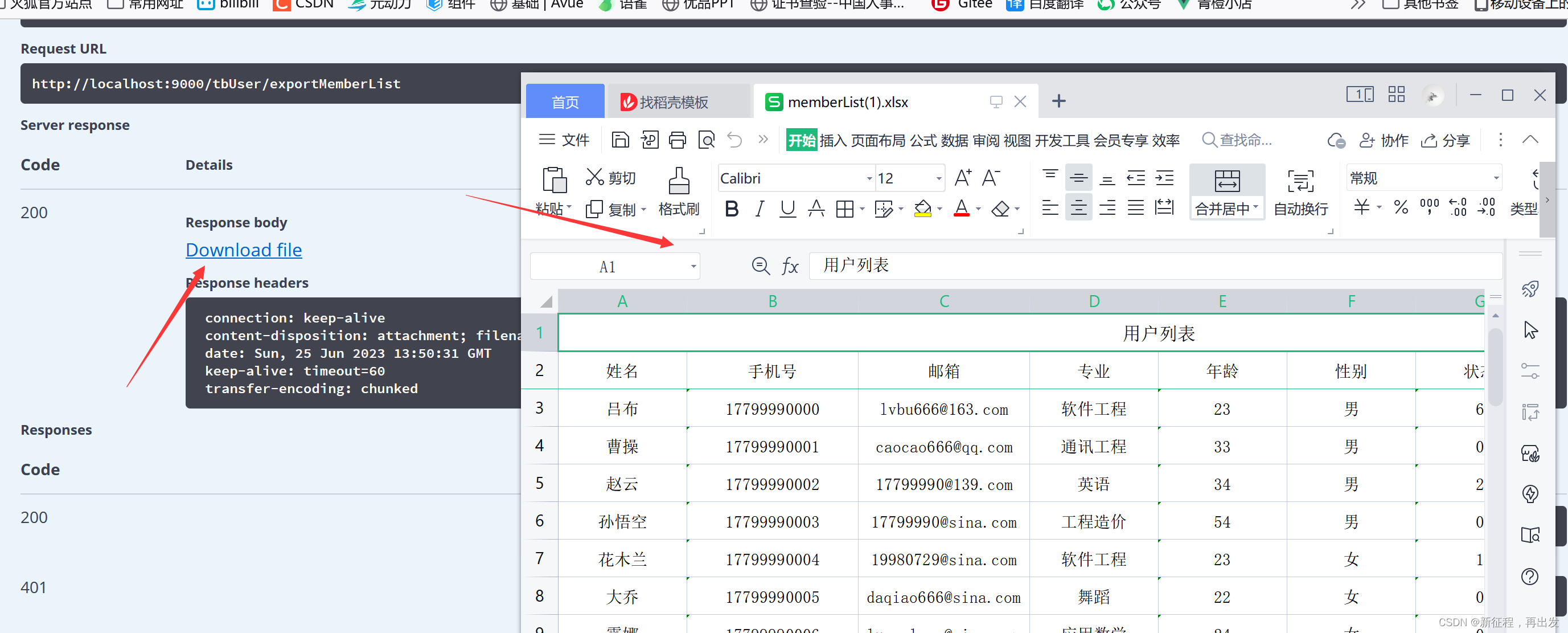Click the Paste clipboard icon

(554, 179)
